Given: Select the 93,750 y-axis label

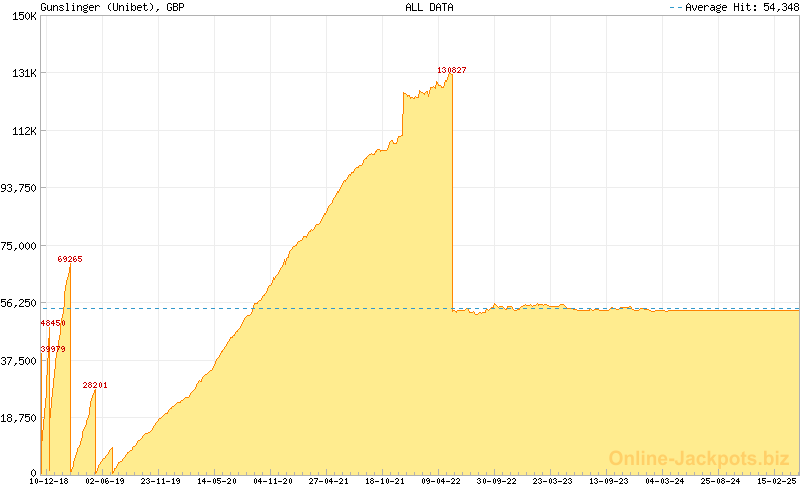Looking at the screenshot, I should (20, 188).
